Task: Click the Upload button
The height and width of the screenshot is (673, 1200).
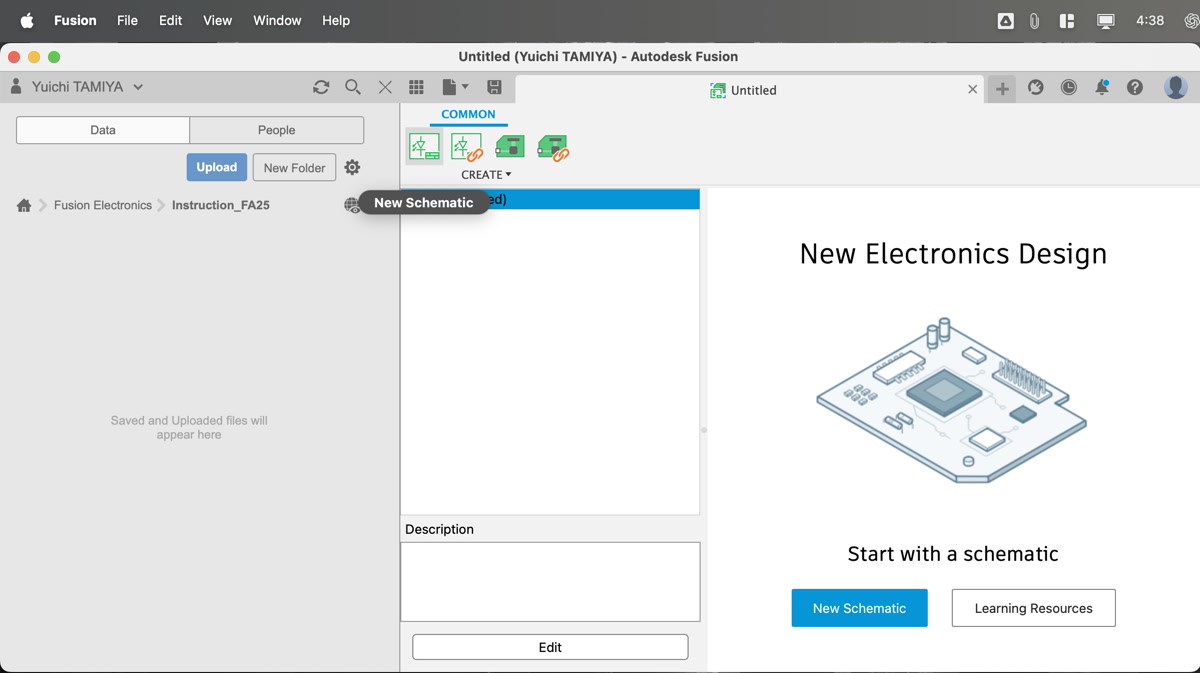Action: click(x=216, y=167)
